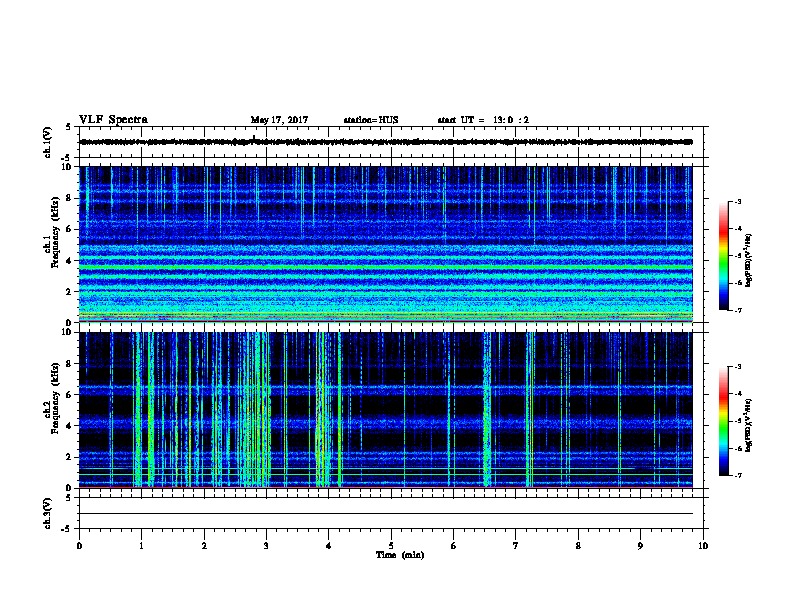Viewport: 792px width, 612px height.
Task: Click the ch.2 spectrogram panel
Action: click(x=386, y=410)
